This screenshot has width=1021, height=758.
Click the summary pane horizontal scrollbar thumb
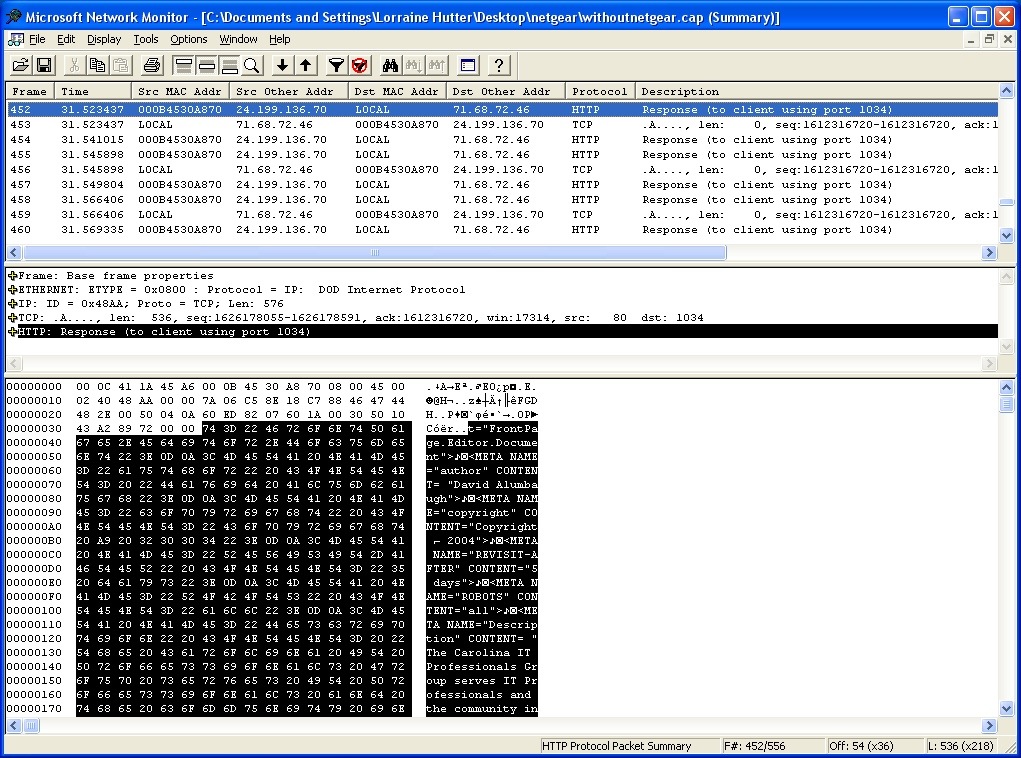[374, 253]
